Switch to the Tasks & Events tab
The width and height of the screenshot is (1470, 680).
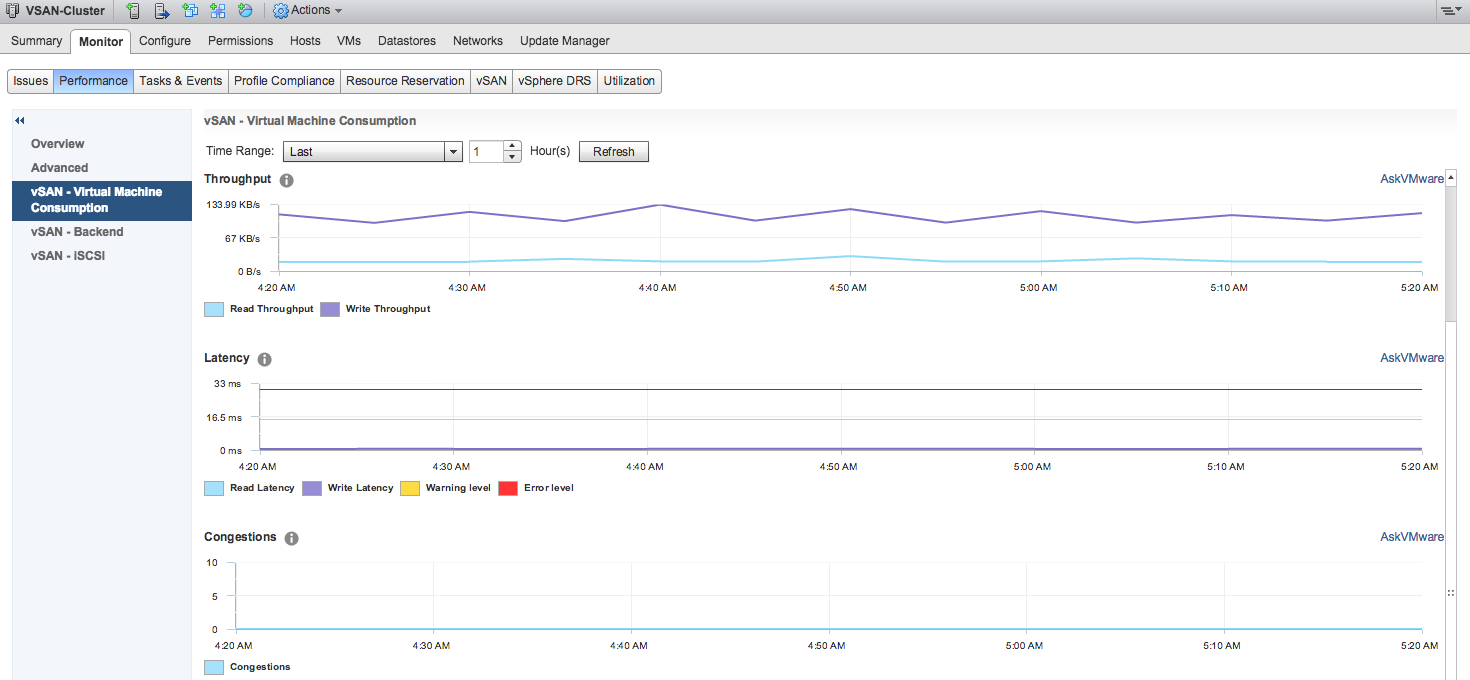[x=181, y=81]
